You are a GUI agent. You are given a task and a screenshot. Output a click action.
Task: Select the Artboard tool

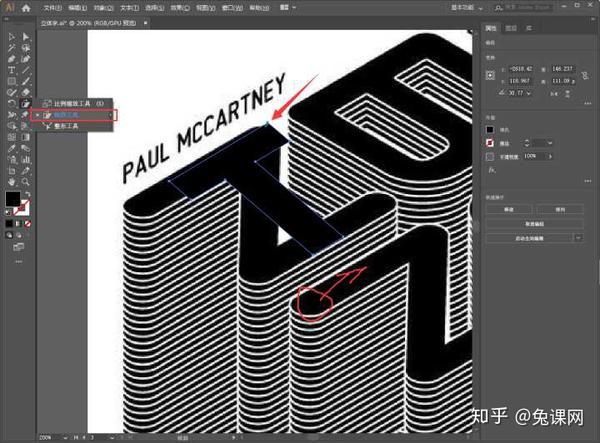coord(11,171)
